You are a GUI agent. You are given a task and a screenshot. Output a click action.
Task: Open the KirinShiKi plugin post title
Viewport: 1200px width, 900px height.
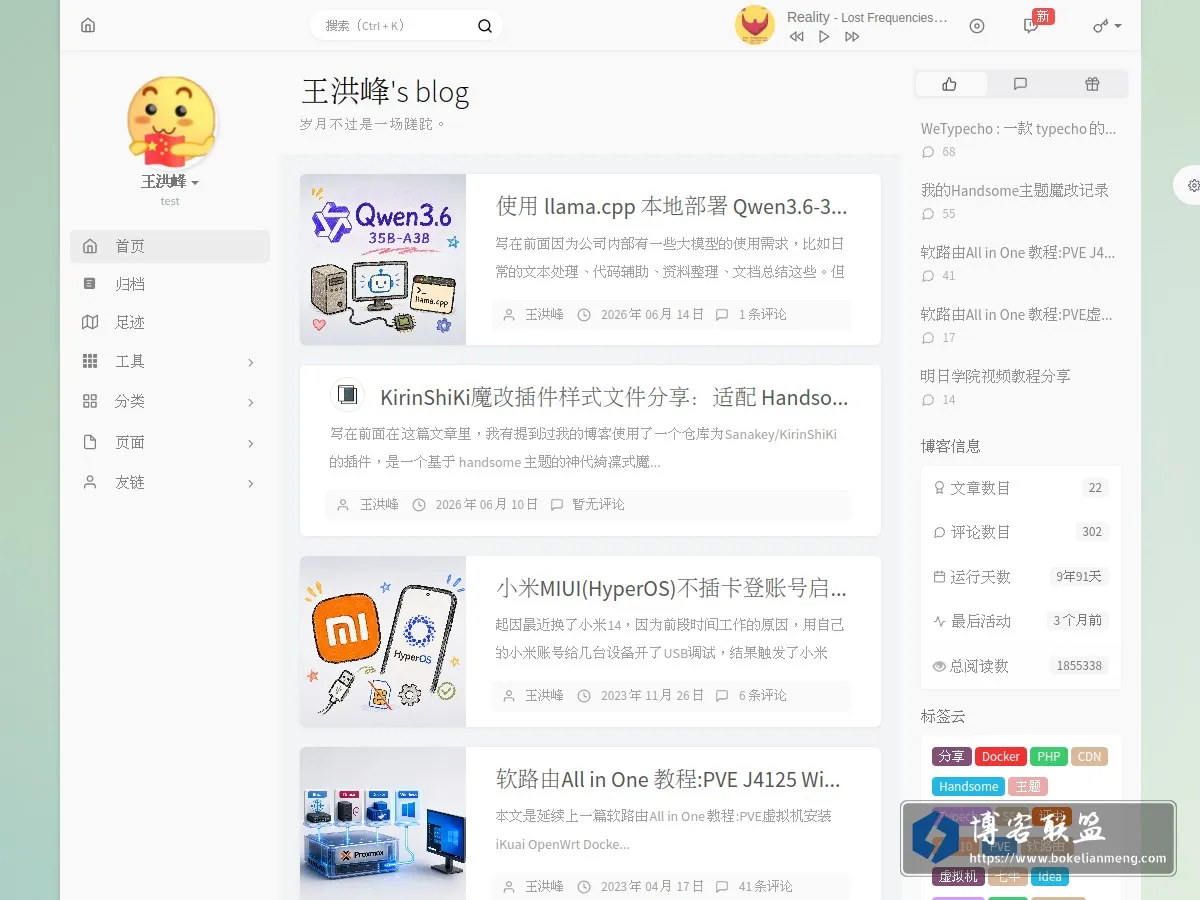coord(614,398)
